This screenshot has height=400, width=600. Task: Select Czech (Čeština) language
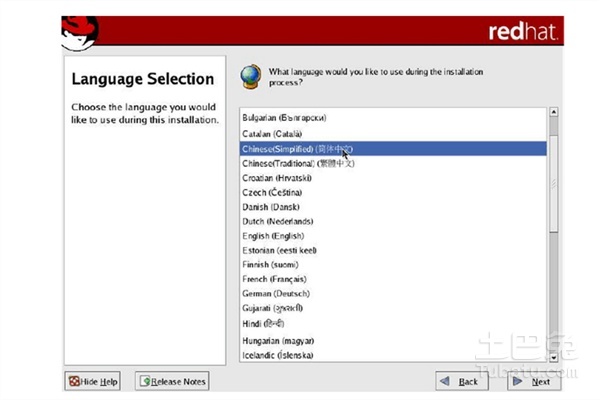[393, 193]
